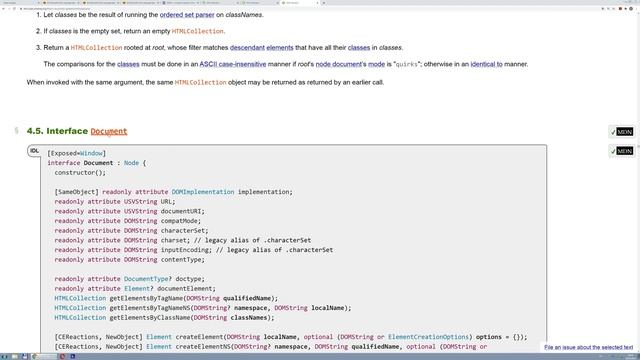Open a new browser tab with plus button
The image size is (640, 360).
coord(324,3)
